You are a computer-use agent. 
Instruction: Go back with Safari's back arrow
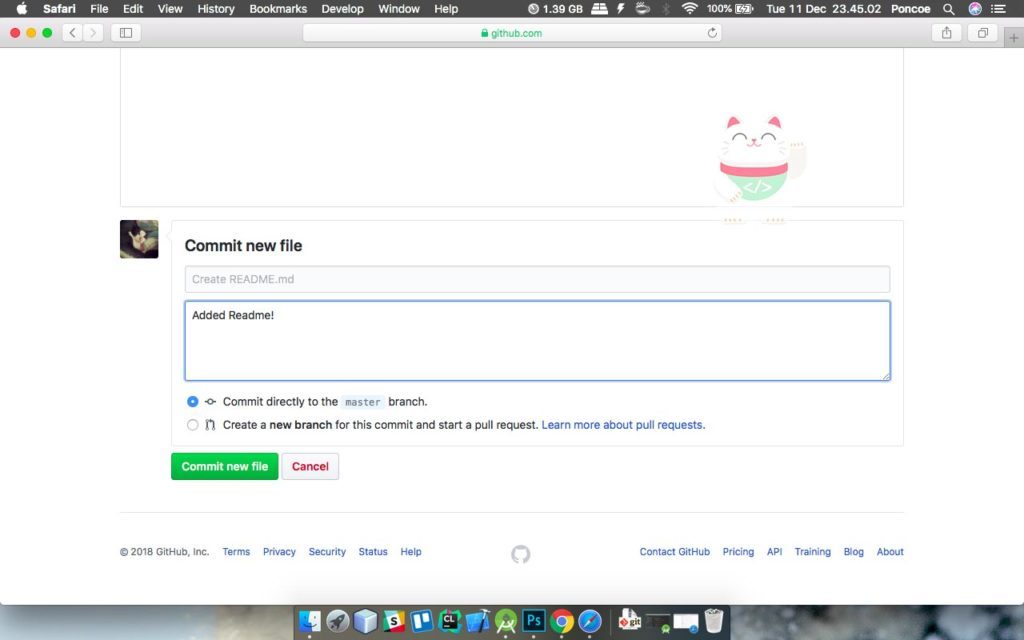[x=73, y=33]
